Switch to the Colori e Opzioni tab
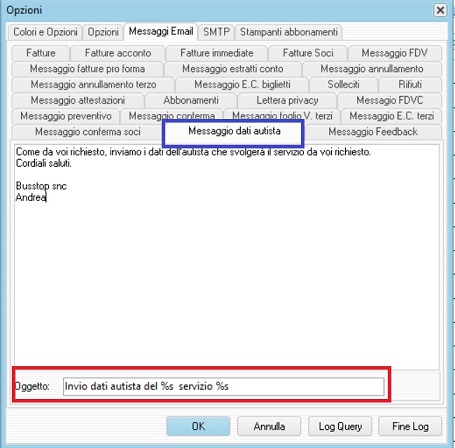Viewport: 455px width, 448px height. [45, 32]
